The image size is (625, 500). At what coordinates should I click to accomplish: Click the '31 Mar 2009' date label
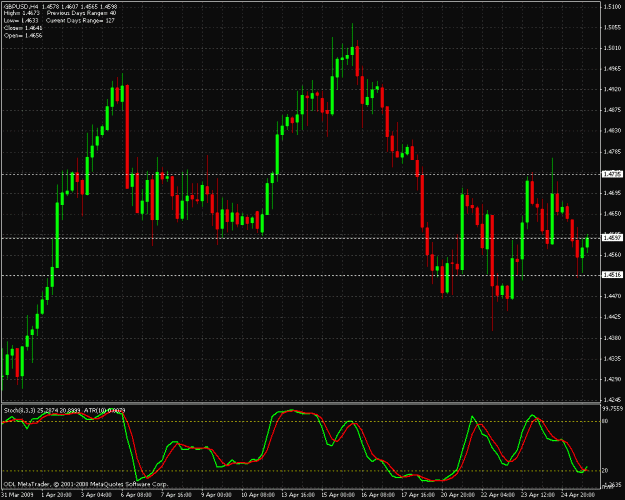tap(16, 495)
